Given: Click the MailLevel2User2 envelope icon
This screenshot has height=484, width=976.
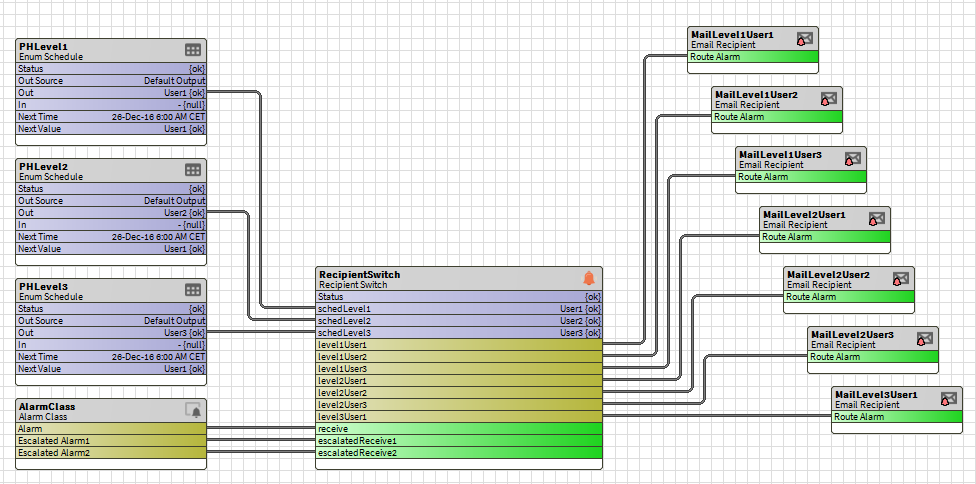Looking at the screenshot, I should (900, 279).
